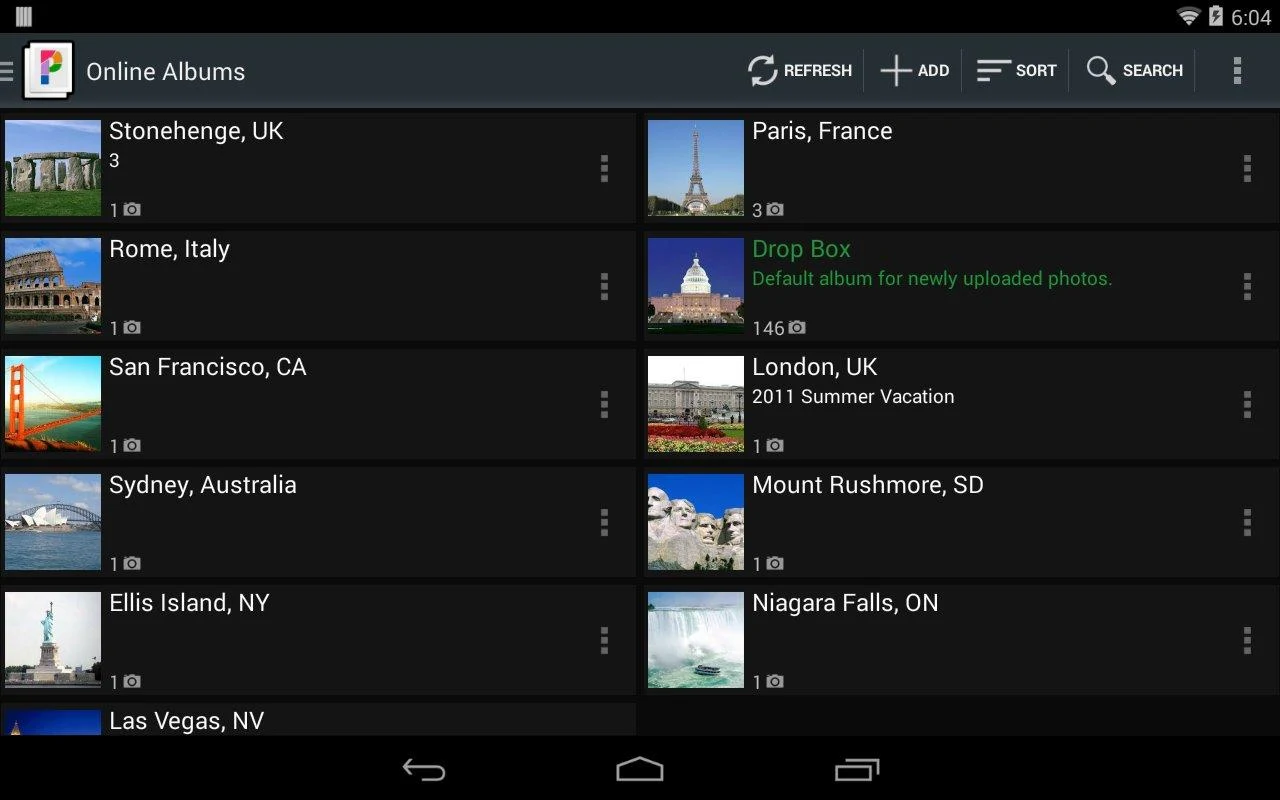Open options for London, UK album
Image resolution: width=1280 pixels, height=800 pixels.
pyautogui.click(x=1248, y=405)
